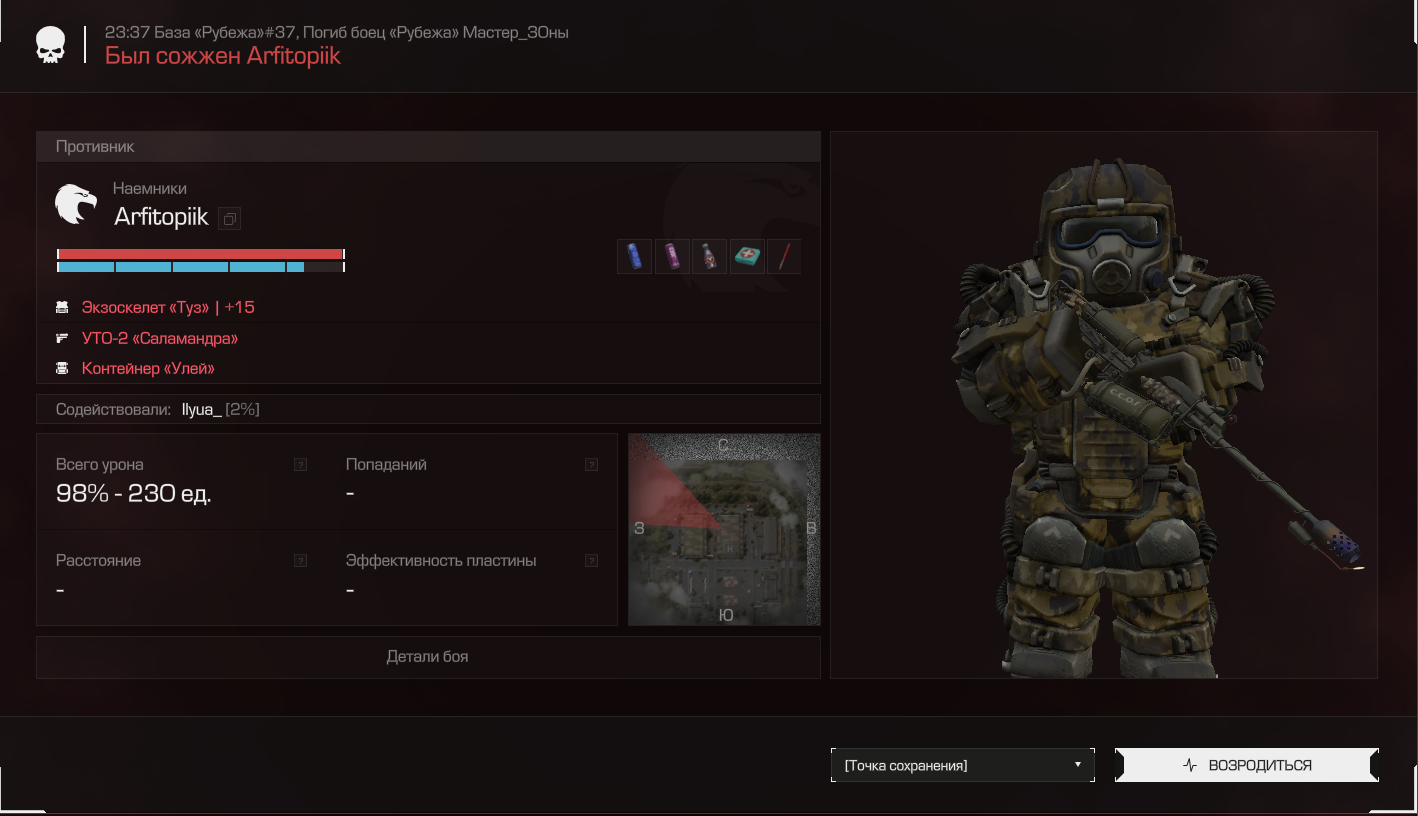
Task: Click the skull death icon
Action: (x=50, y=45)
